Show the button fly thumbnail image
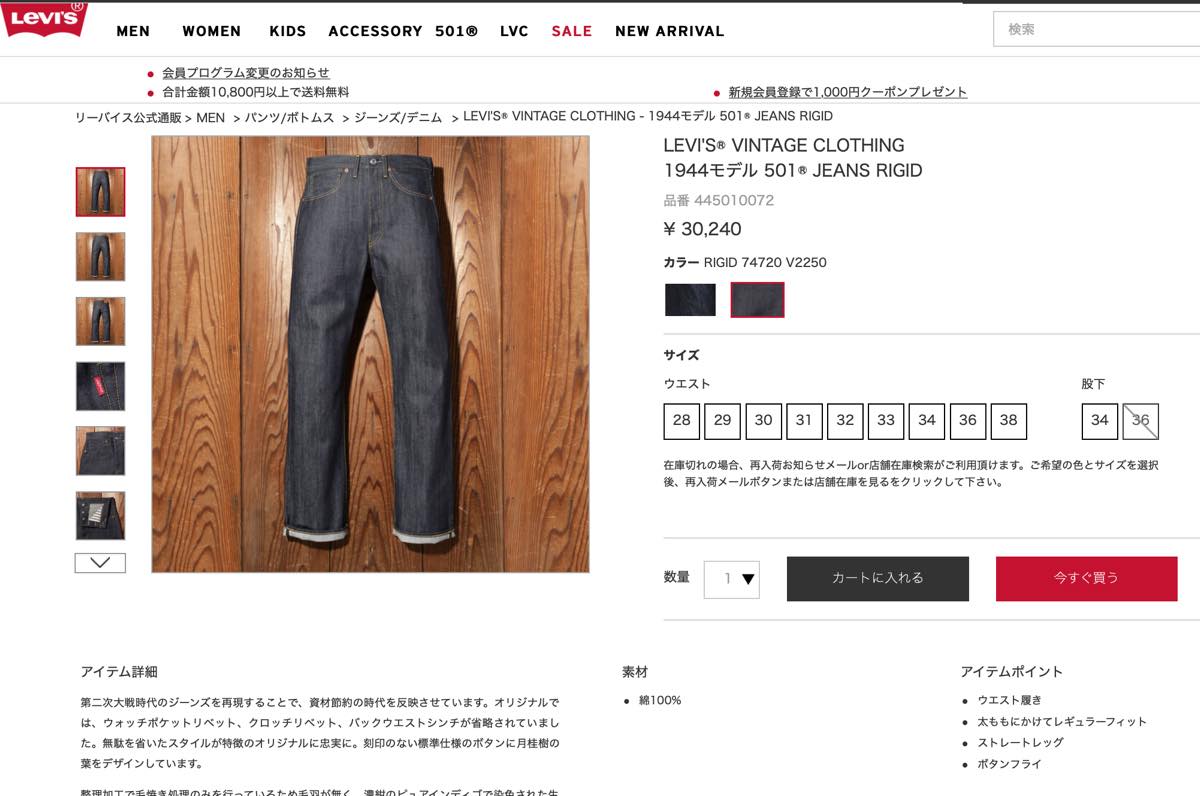The height and width of the screenshot is (796, 1200). pyautogui.click(x=100, y=516)
